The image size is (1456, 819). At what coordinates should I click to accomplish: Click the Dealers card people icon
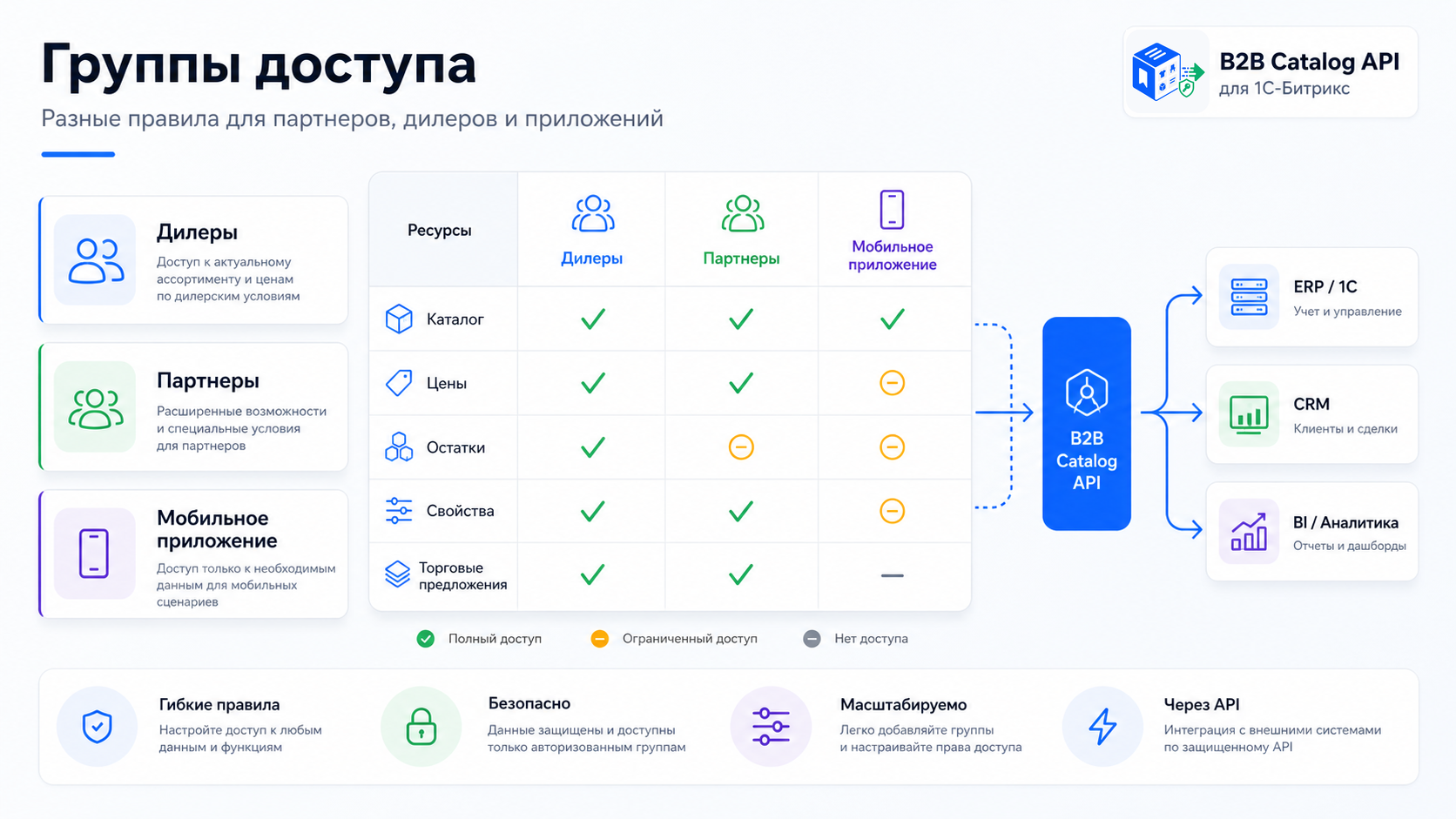[x=96, y=260]
